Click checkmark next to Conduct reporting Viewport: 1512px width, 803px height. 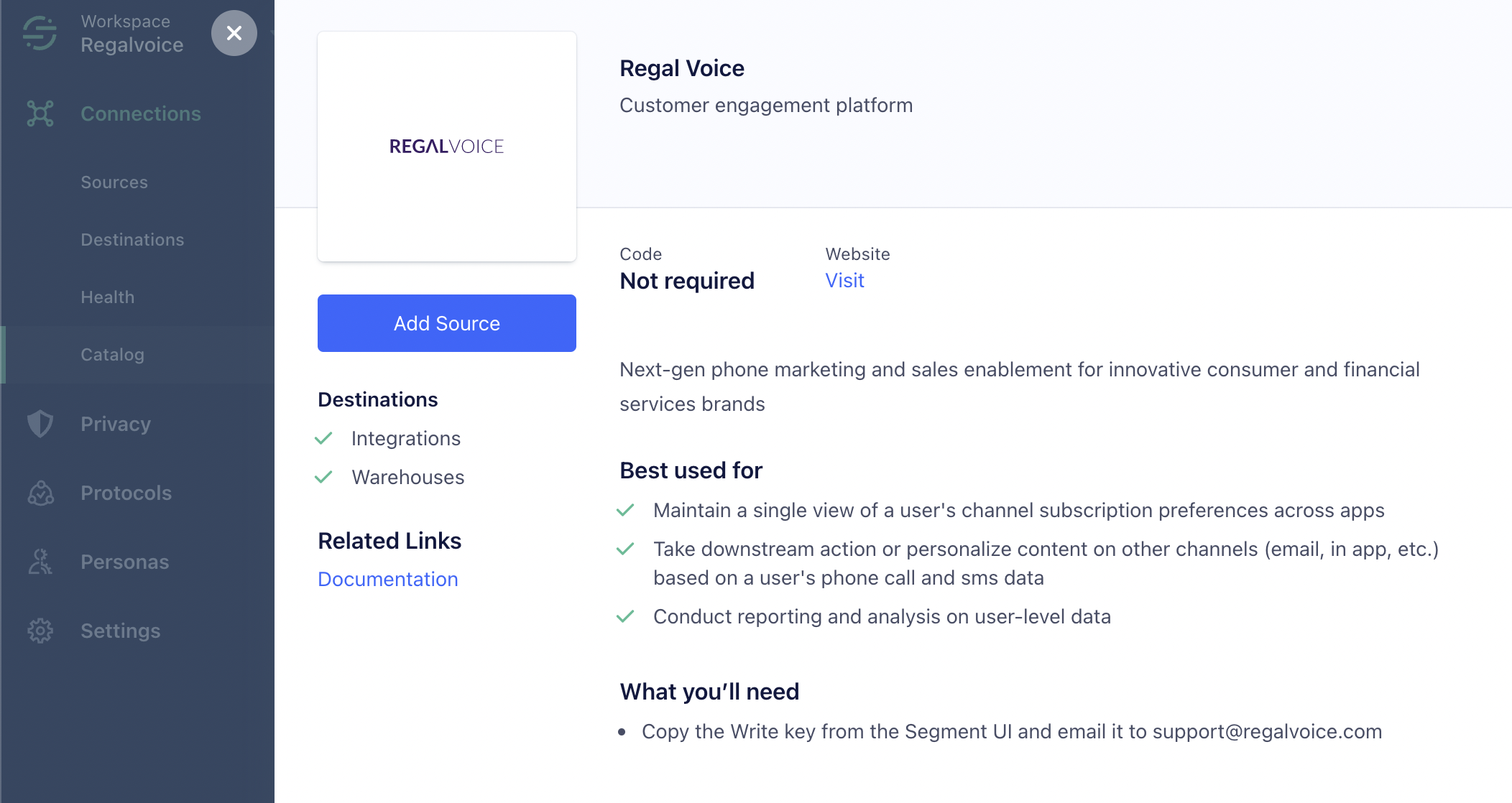pos(626,616)
